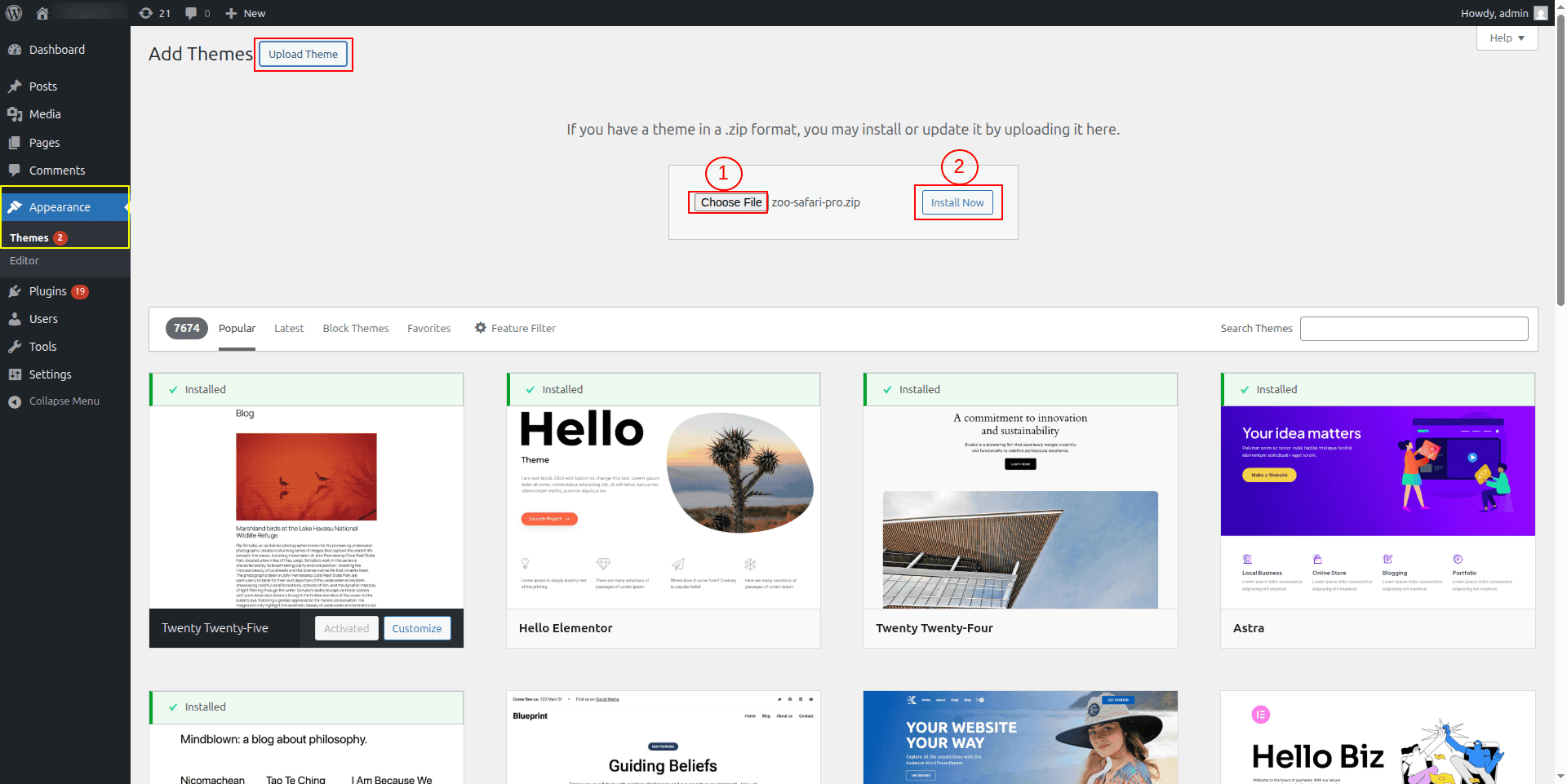The width and height of the screenshot is (1567, 784).
Task: Click the Feature Filter gear icon
Action: 481,328
